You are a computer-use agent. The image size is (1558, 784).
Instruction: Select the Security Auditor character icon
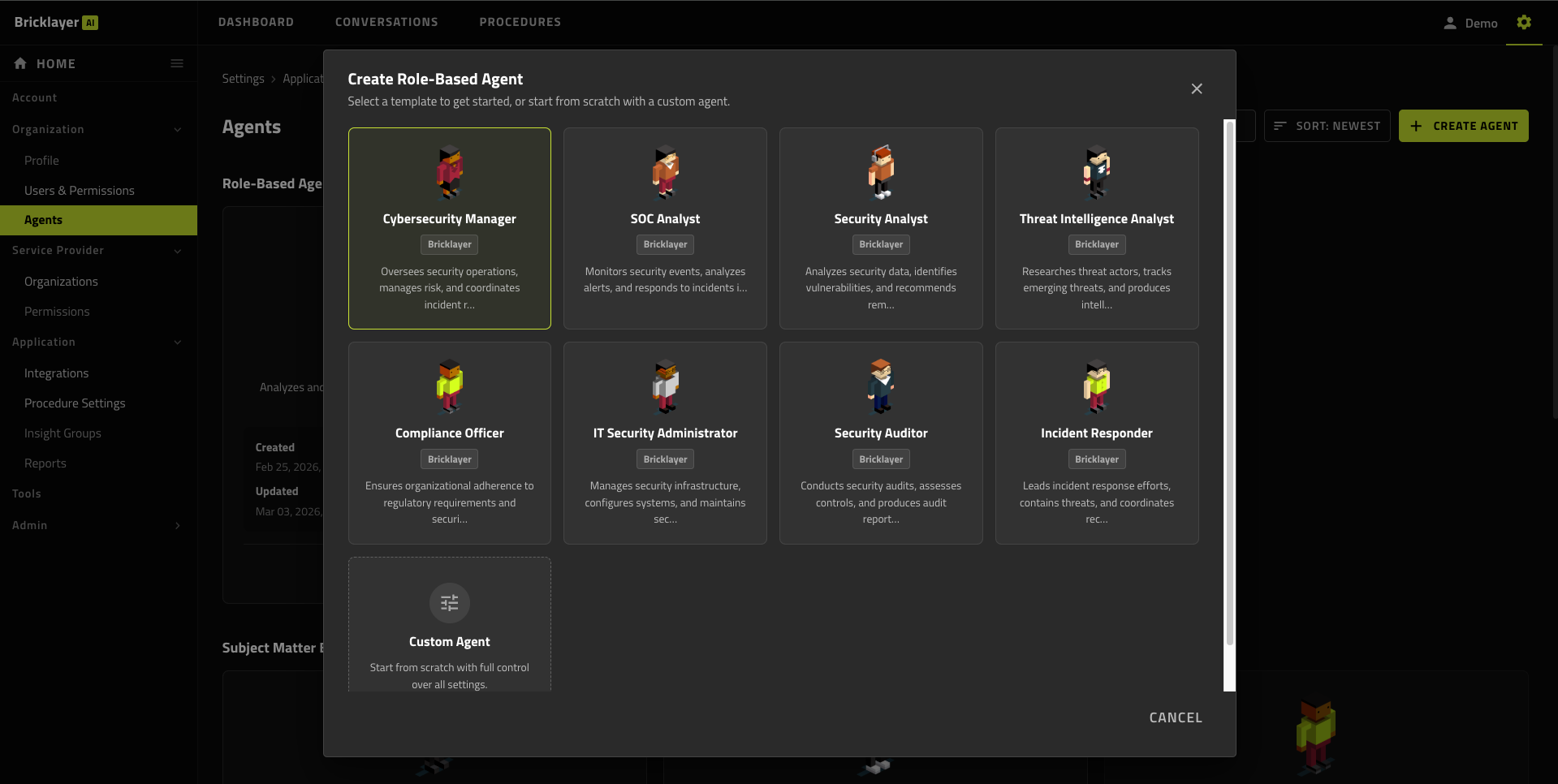pyautogui.click(x=881, y=386)
